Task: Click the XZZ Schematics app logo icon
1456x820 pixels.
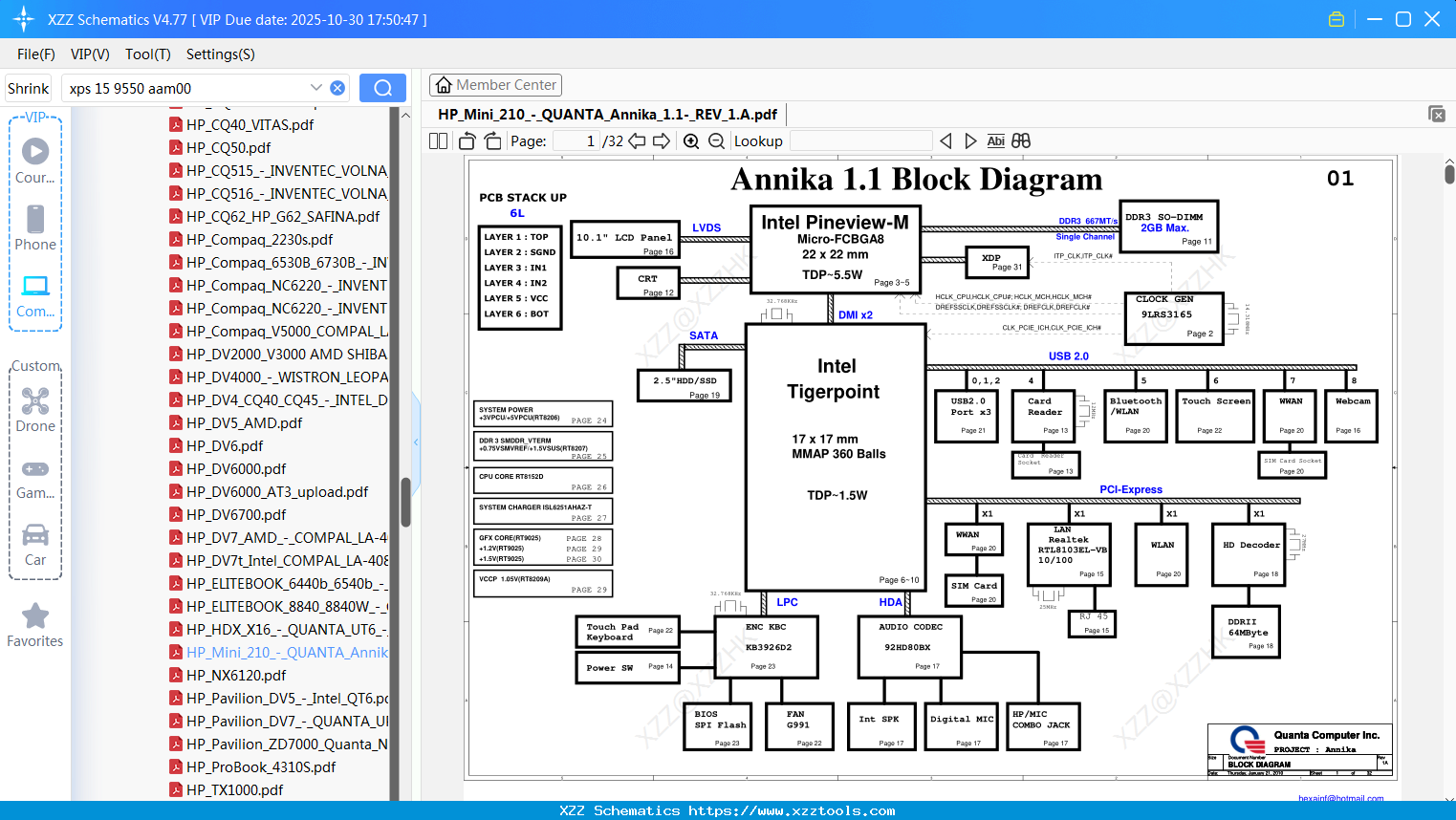Action: (23, 19)
